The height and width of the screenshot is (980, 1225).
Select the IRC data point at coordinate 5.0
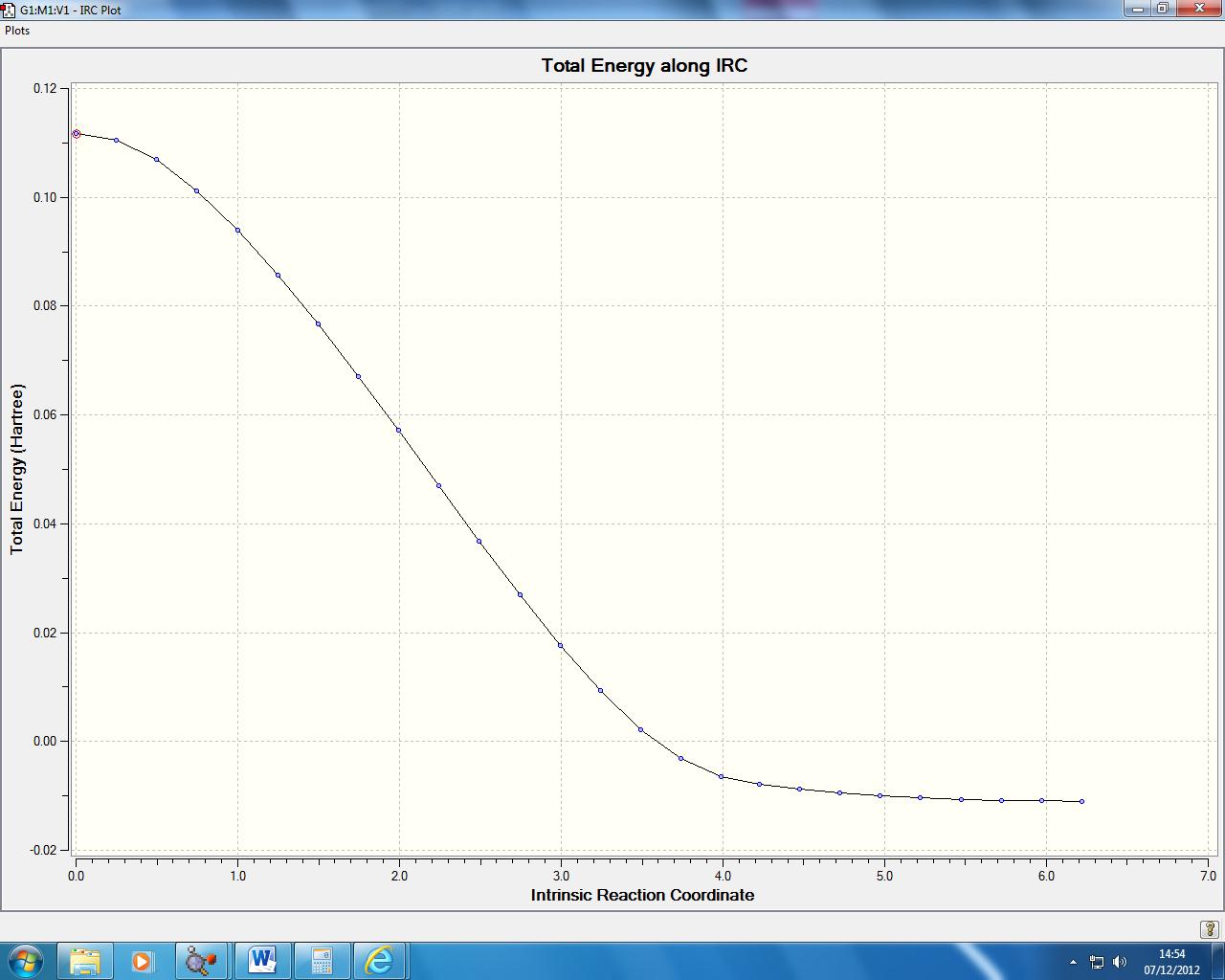(x=880, y=795)
